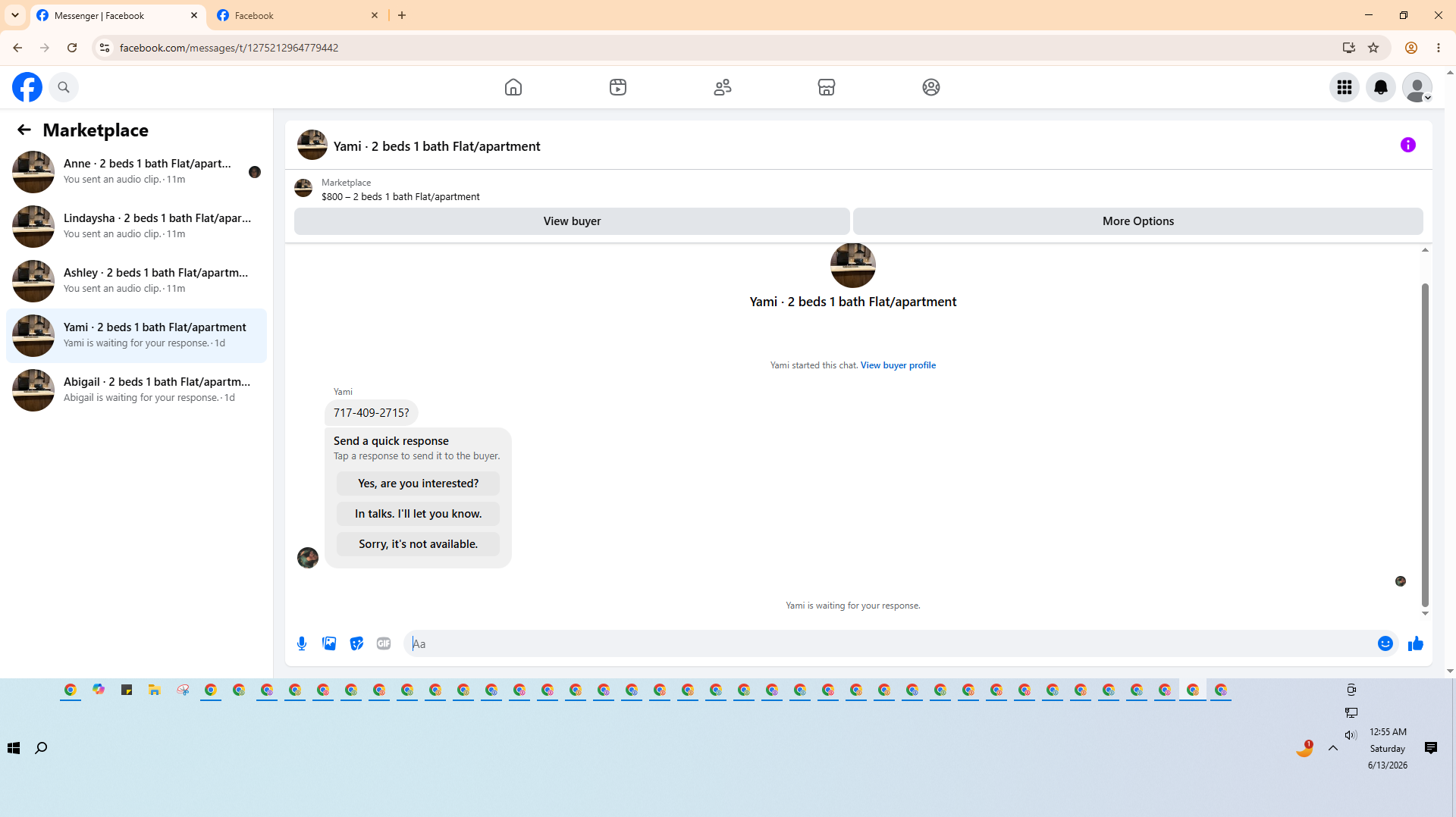Click the back arrow beside Marketplace
This screenshot has height=817, width=1456.
click(x=24, y=130)
